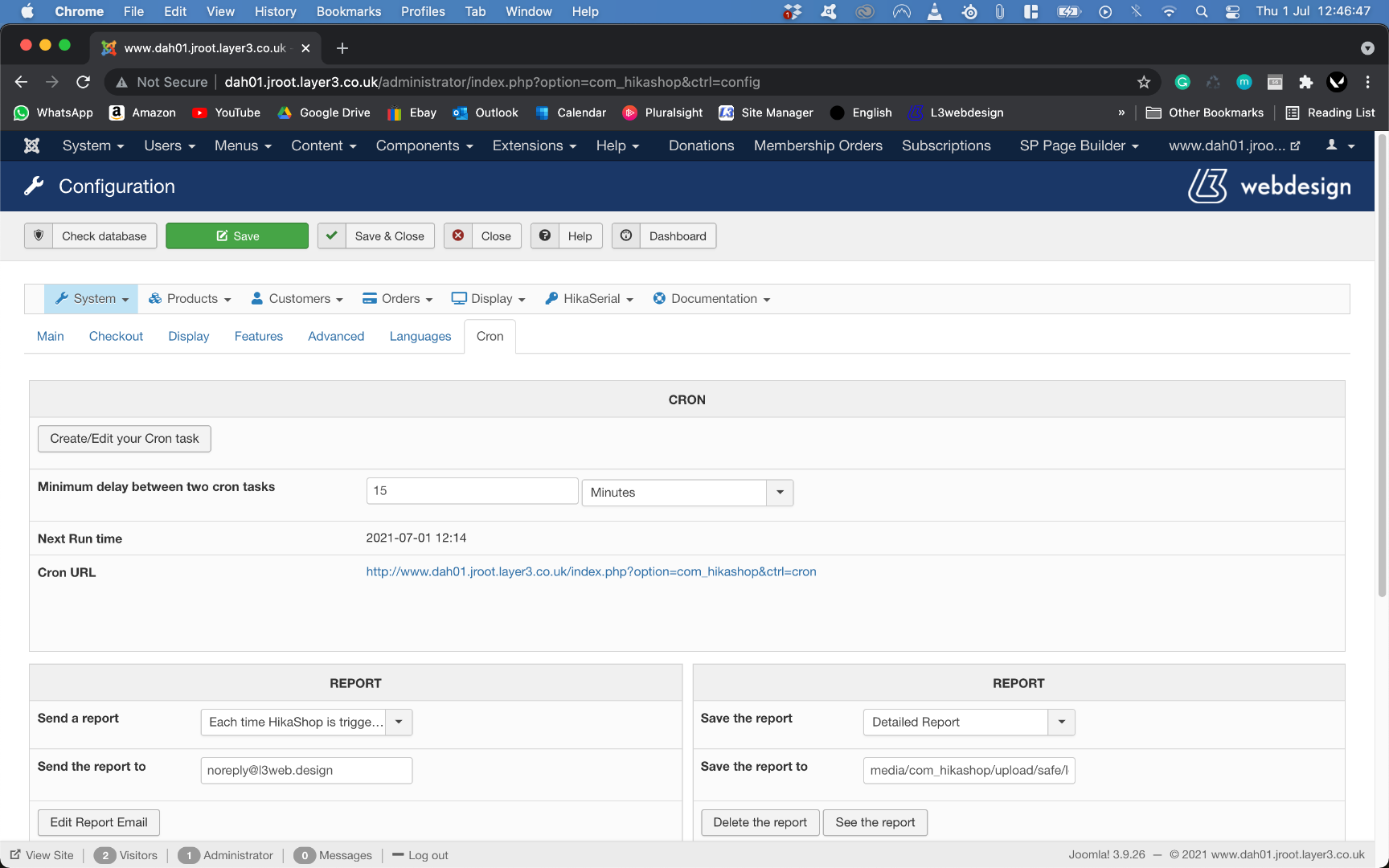Click Create/Edit your Cron task button
The height and width of the screenshot is (868, 1389).
[x=125, y=439]
